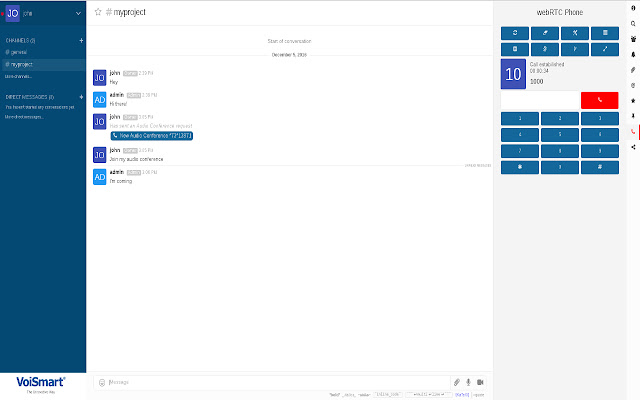This screenshot has width=640, height=400.
Task: Click the username admin on 'I'm coming' message
Action: pyautogui.click(x=117, y=172)
